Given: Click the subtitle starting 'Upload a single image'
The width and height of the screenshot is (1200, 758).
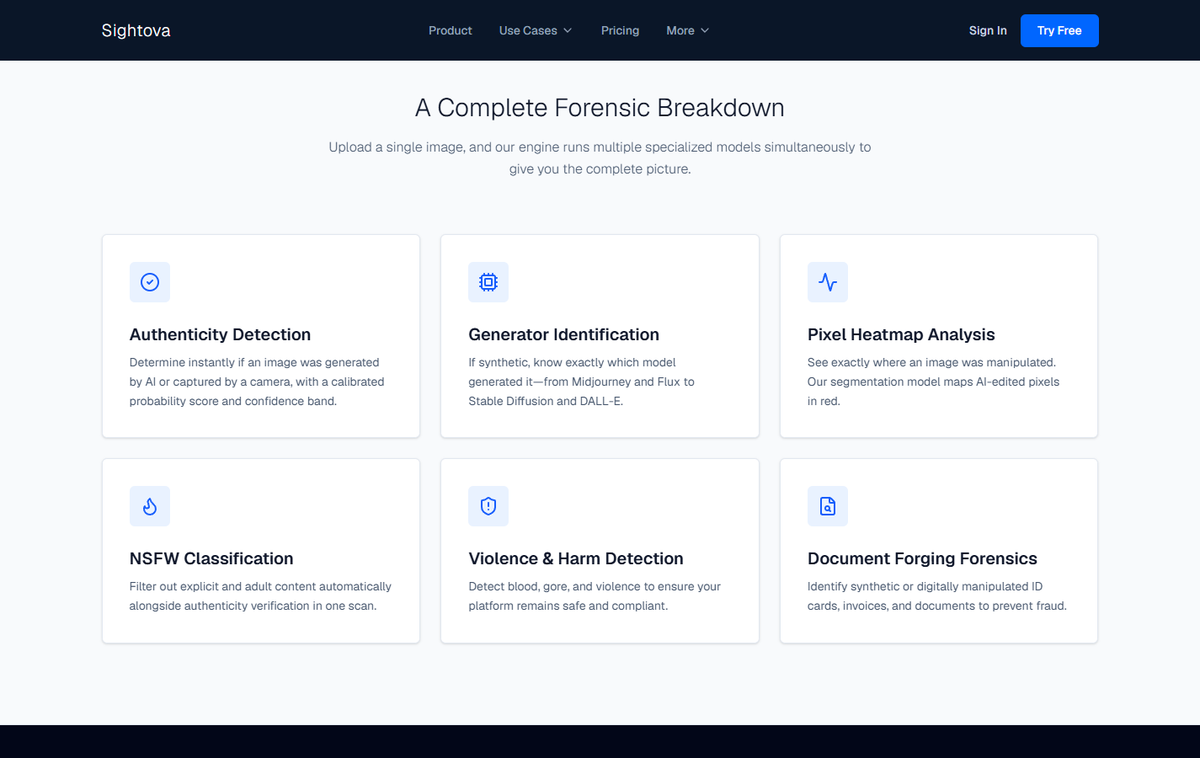Looking at the screenshot, I should click(600, 158).
